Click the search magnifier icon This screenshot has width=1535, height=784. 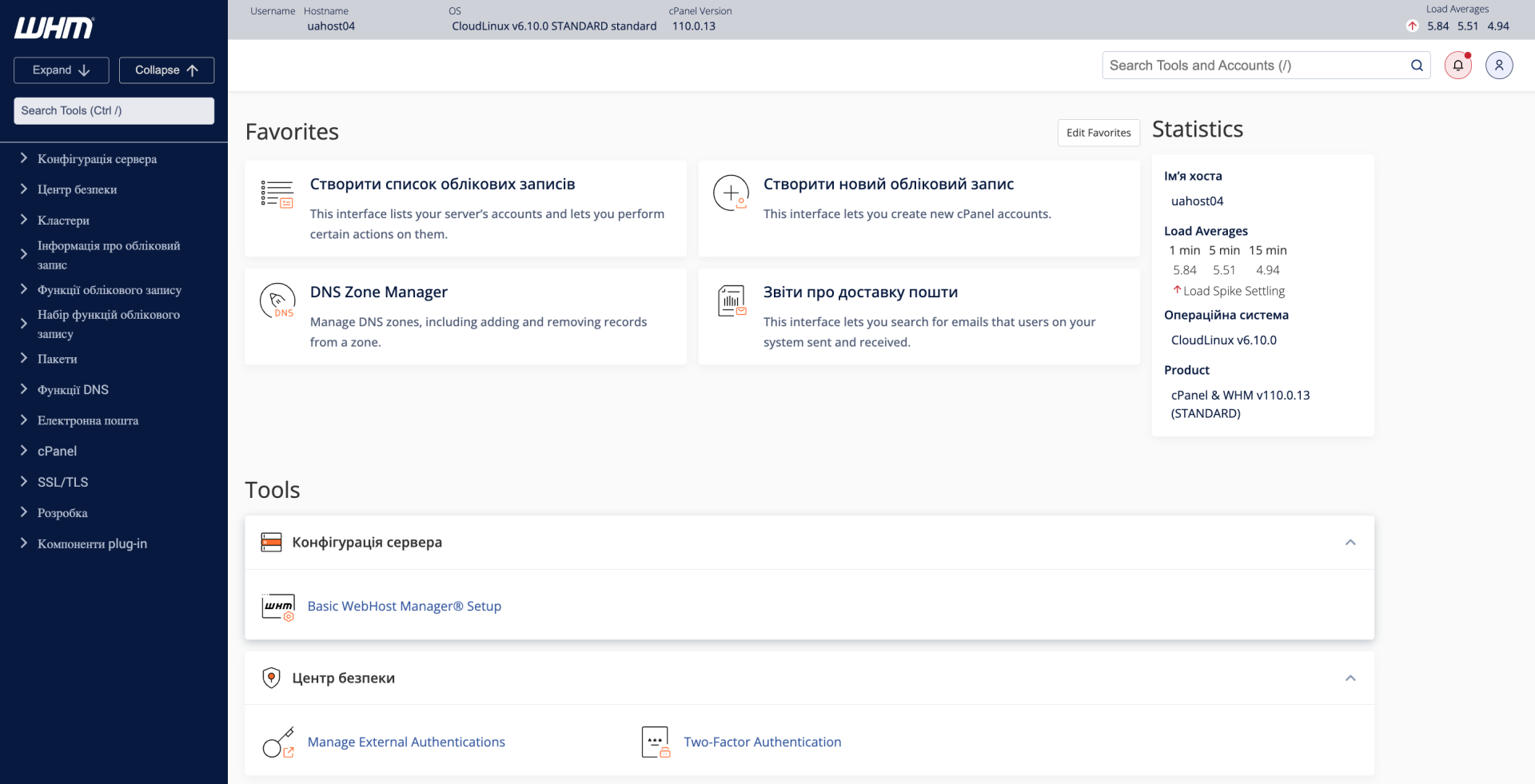1417,66
